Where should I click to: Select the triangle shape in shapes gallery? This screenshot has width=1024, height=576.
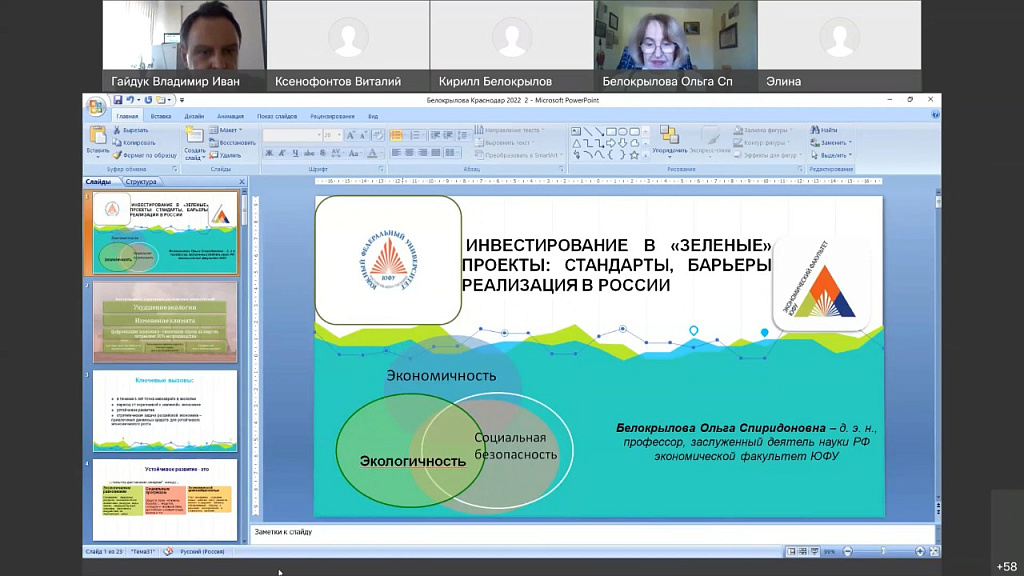click(576, 143)
